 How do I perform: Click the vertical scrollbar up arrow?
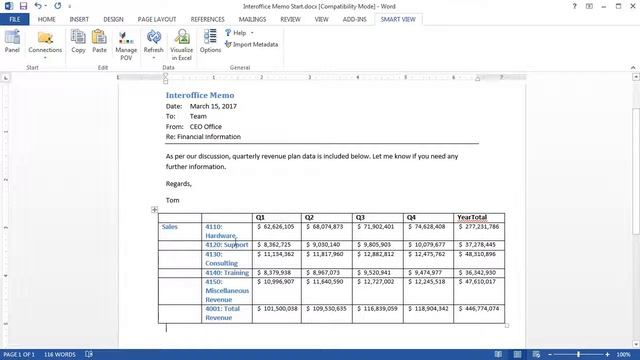pyautogui.click(x=636, y=77)
